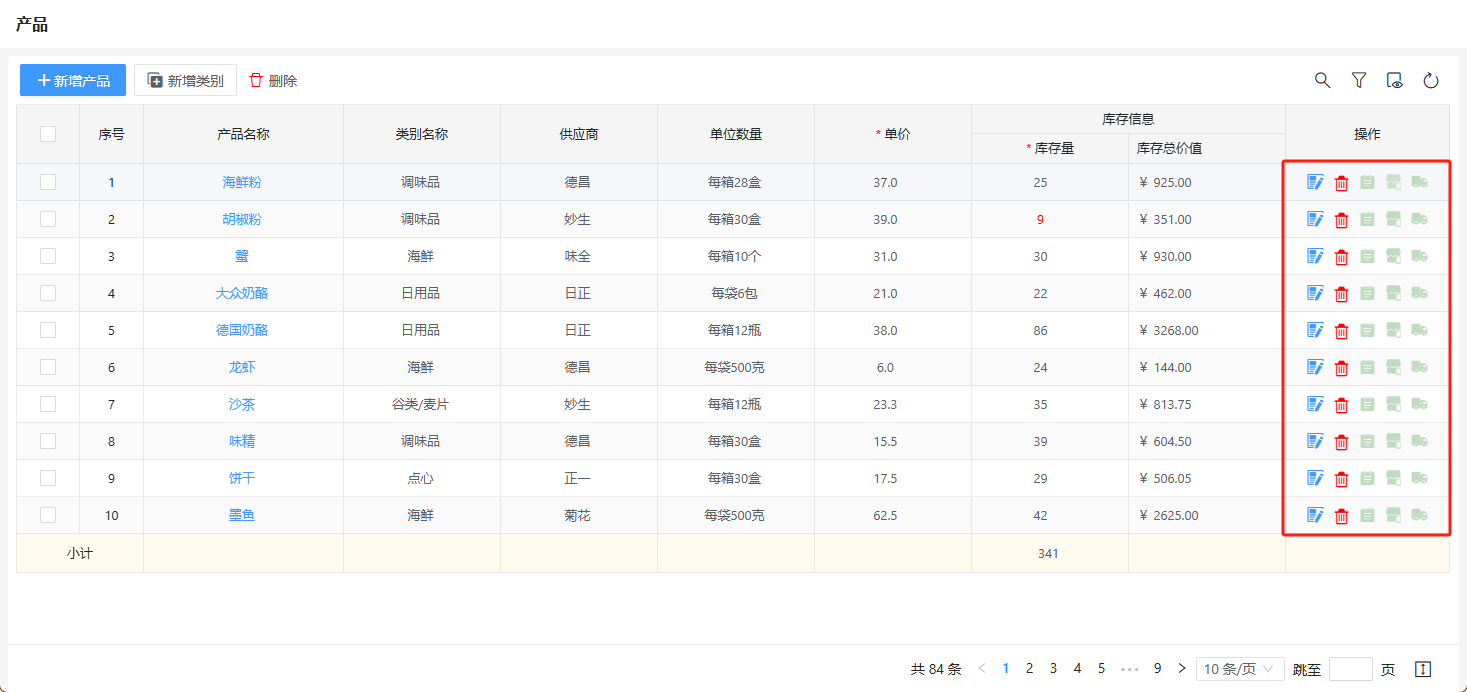1467x692 pixels.
Task: Select all rows with header checkbox
Action: (x=48, y=134)
